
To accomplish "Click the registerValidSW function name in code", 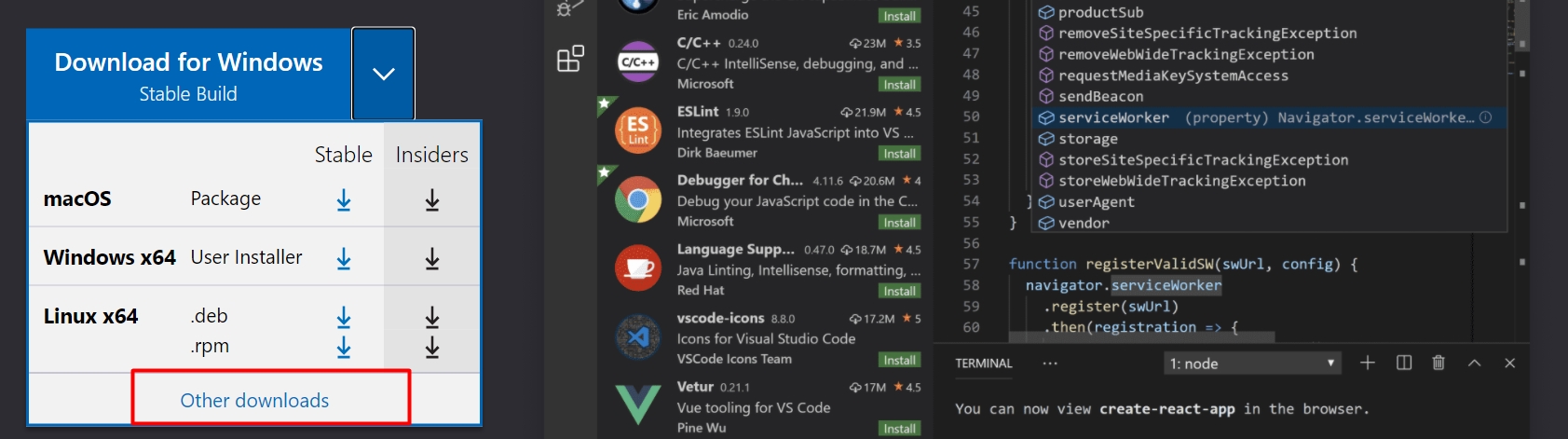I will tap(1150, 265).
